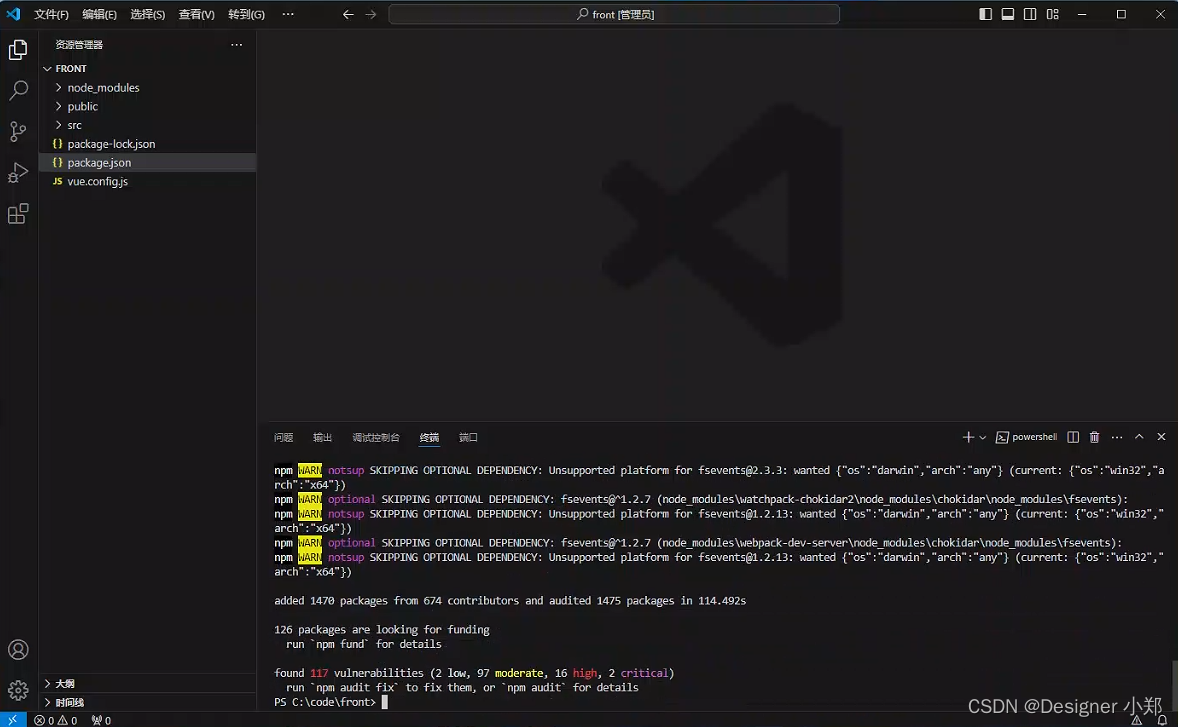This screenshot has width=1178, height=727.
Task: Select package.json in explorer
Action: [147, 163]
